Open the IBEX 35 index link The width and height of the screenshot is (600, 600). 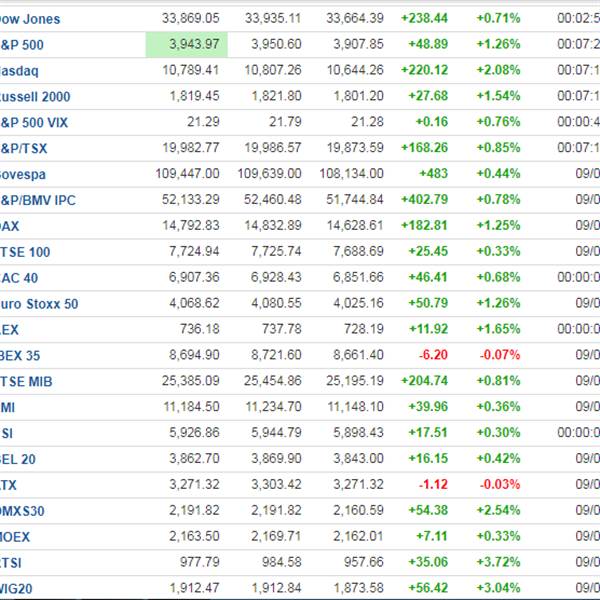(20, 355)
